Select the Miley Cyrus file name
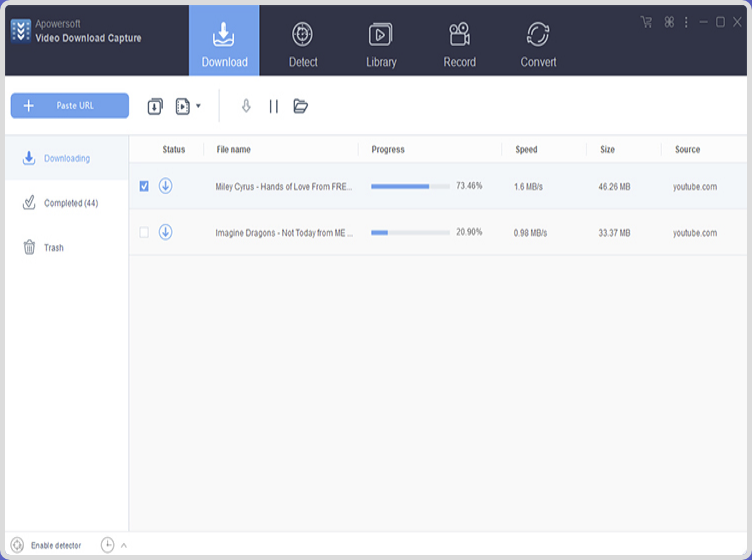 point(284,187)
